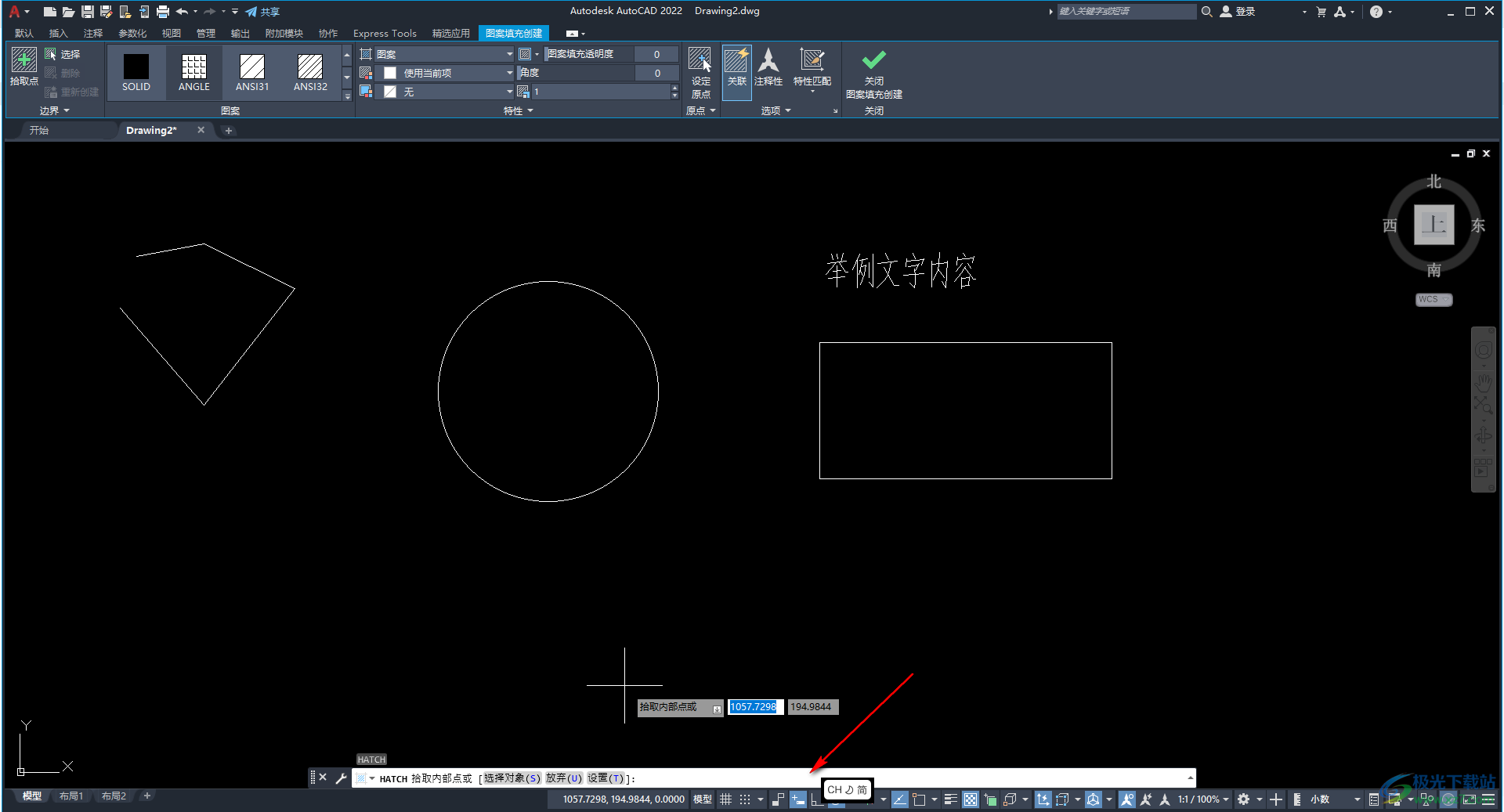
Task: Click the Quick Properties icon in status bar
Action: pyautogui.click(x=1374, y=799)
